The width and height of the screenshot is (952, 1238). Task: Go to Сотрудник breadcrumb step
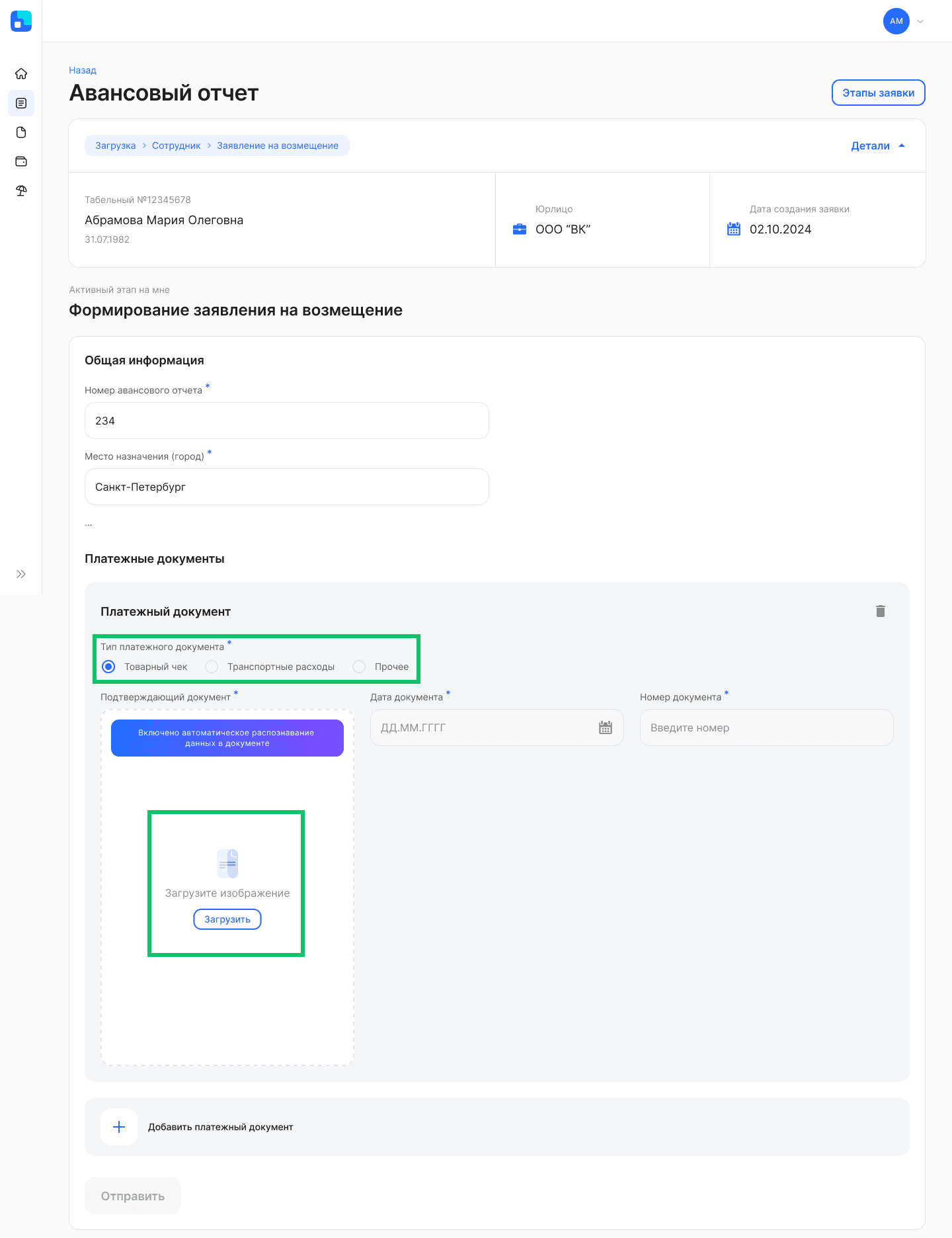[x=177, y=145]
